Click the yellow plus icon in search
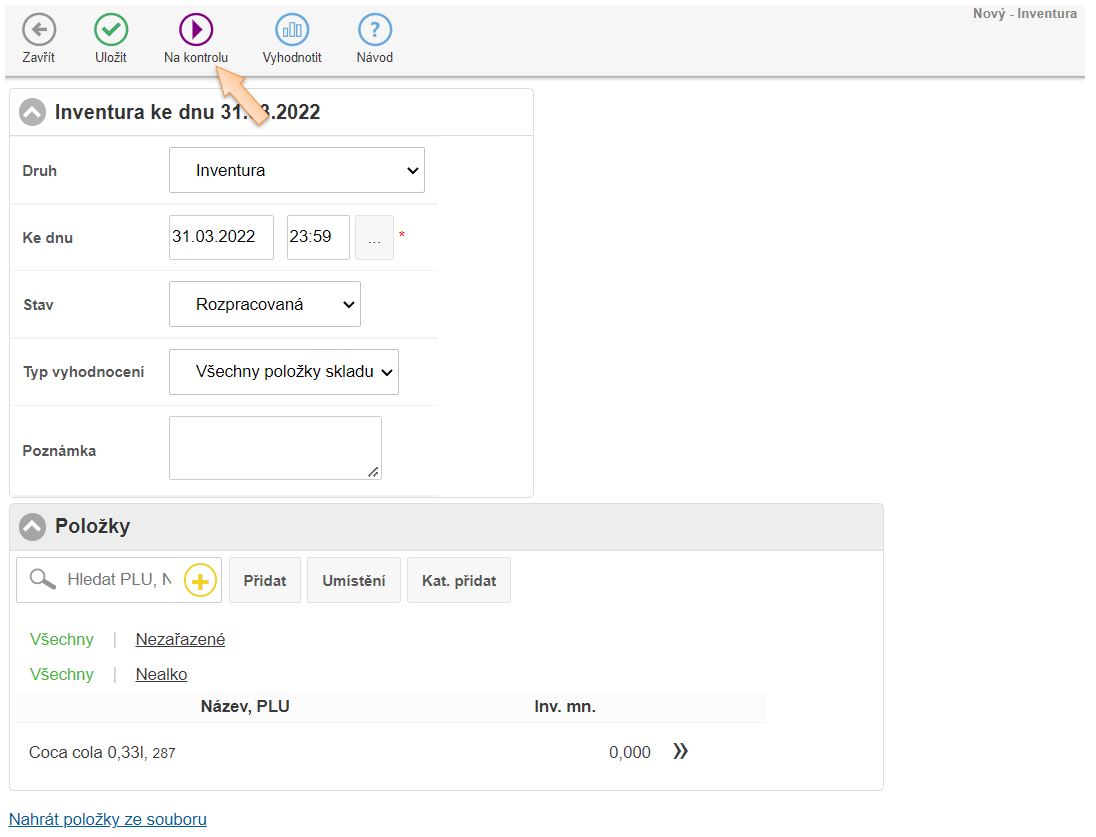Image resolution: width=1096 pixels, height=837 pixels. tap(200, 580)
